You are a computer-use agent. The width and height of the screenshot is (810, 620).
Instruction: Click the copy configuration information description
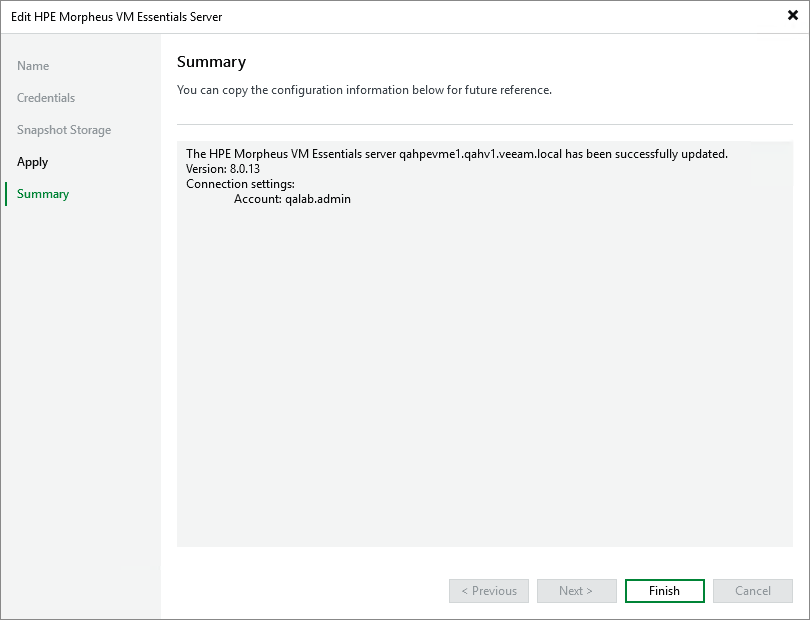click(x=364, y=90)
